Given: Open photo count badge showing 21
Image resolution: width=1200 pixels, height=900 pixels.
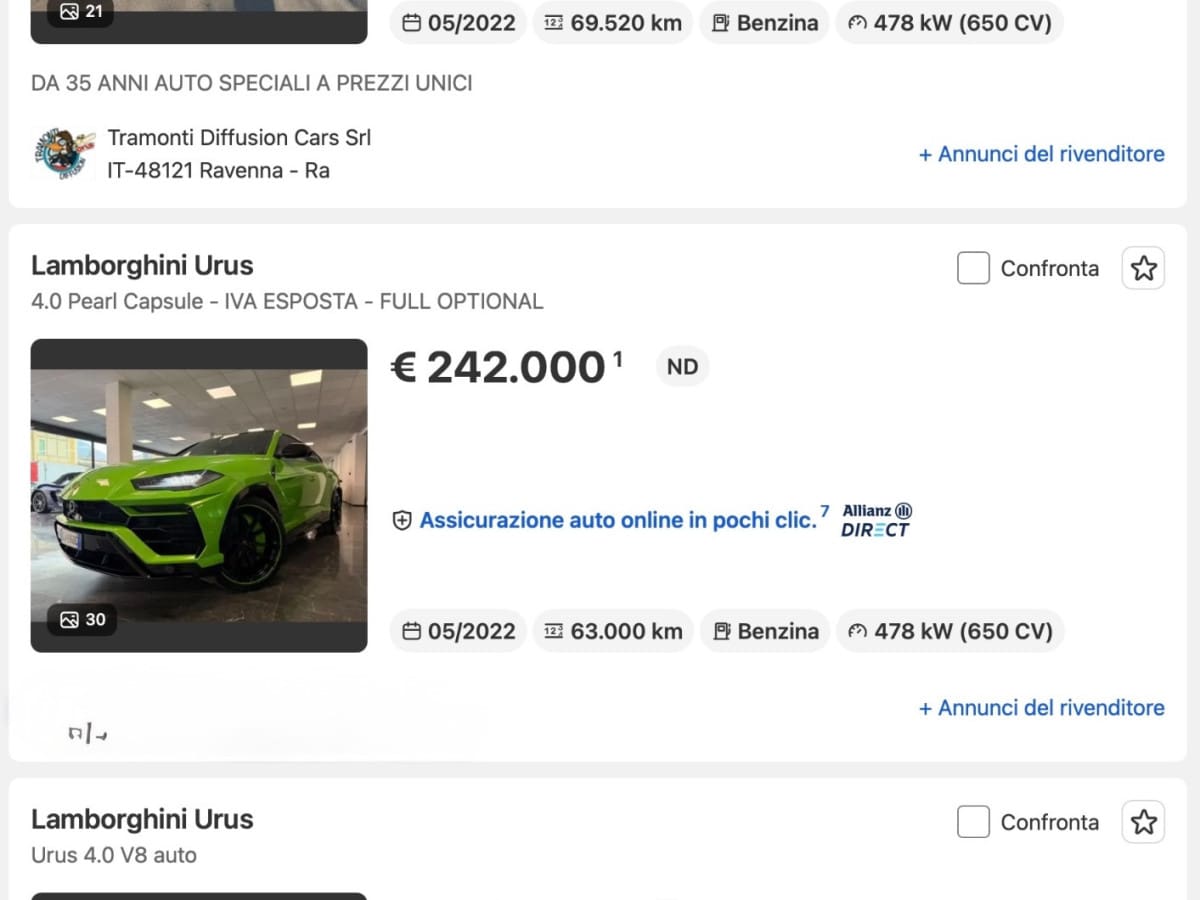Looking at the screenshot, I should [82, 12].
